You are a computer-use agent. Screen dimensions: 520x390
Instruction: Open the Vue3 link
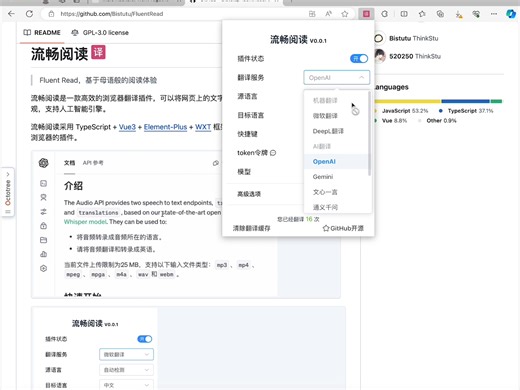click(127, 127)
